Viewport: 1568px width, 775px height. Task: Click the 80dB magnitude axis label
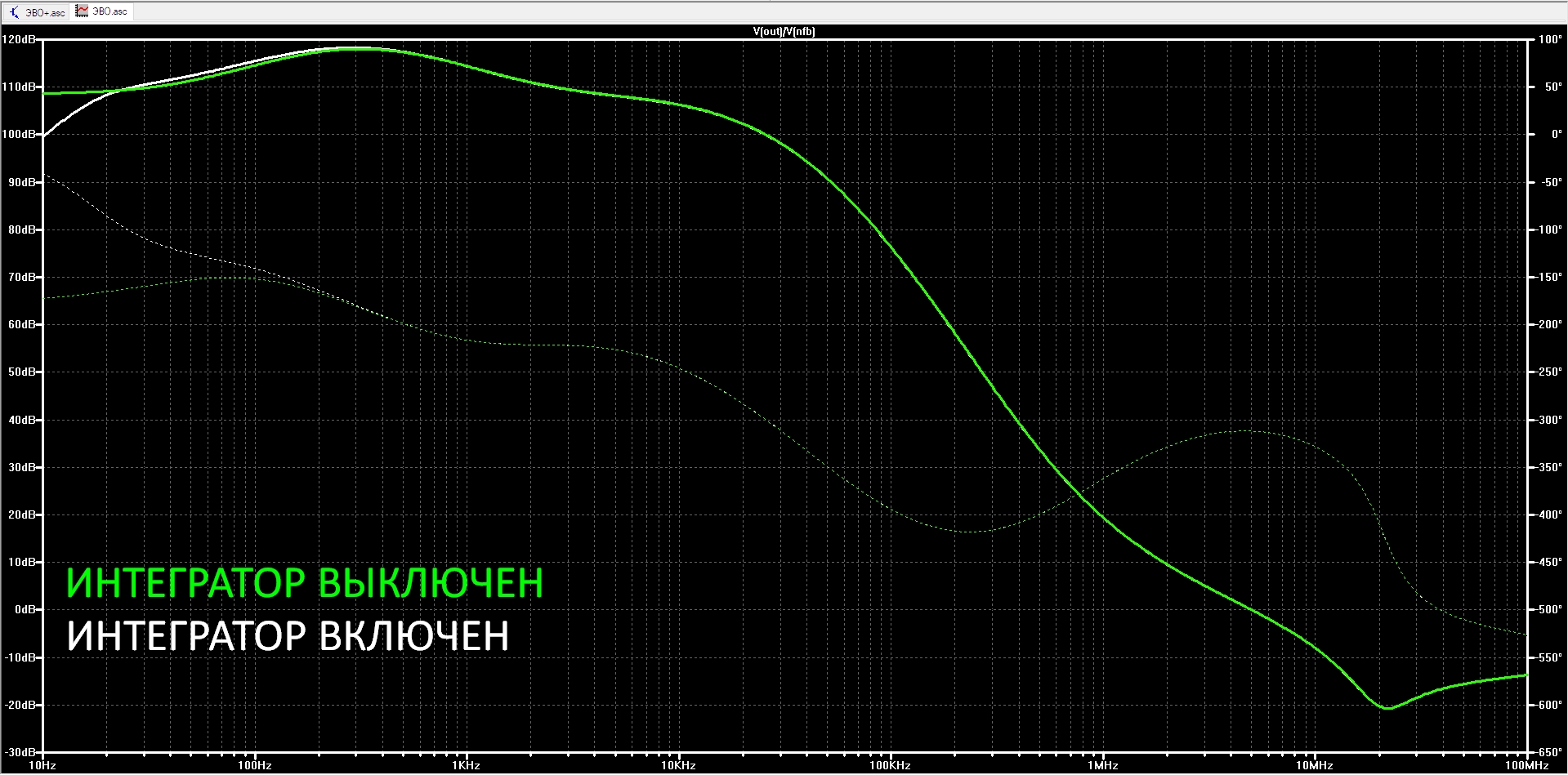21,229
